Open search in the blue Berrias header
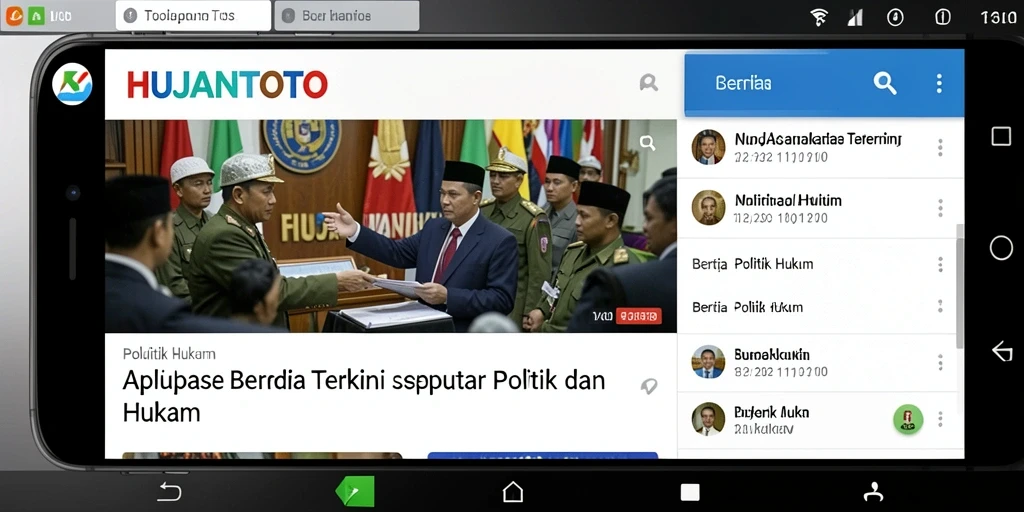 pos(885,83)
